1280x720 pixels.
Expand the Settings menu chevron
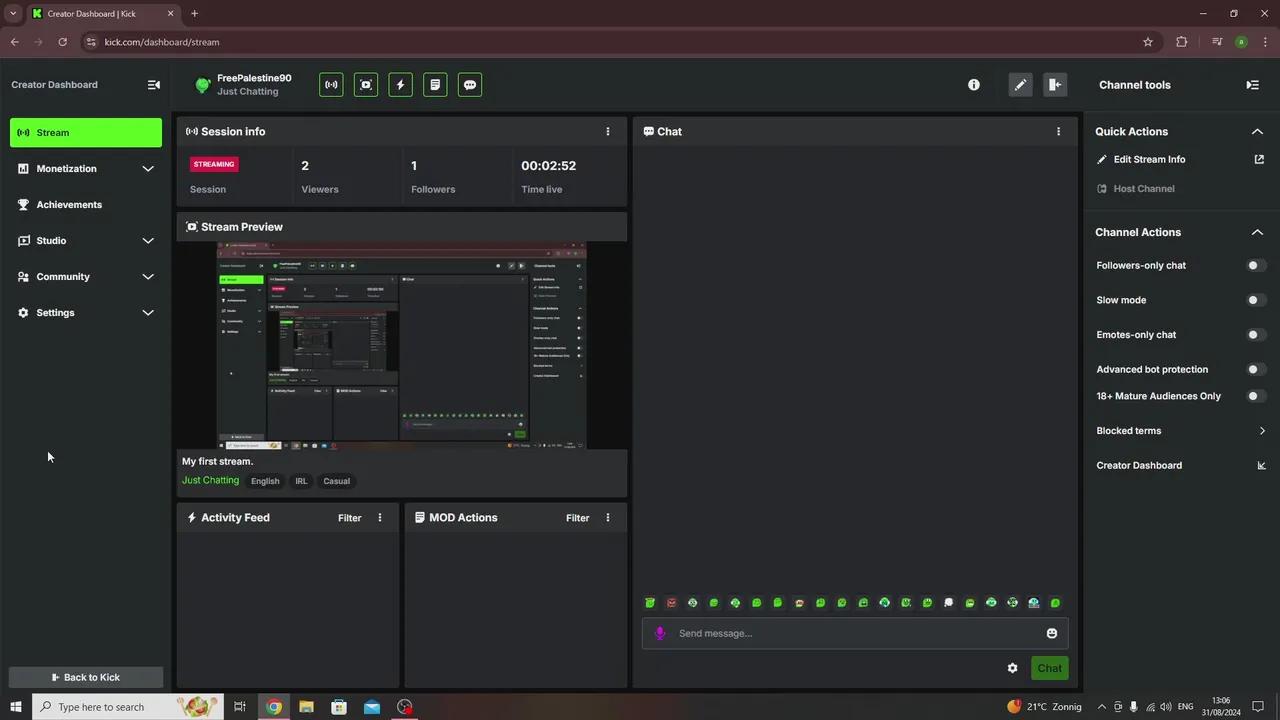[x=148, y=313]
